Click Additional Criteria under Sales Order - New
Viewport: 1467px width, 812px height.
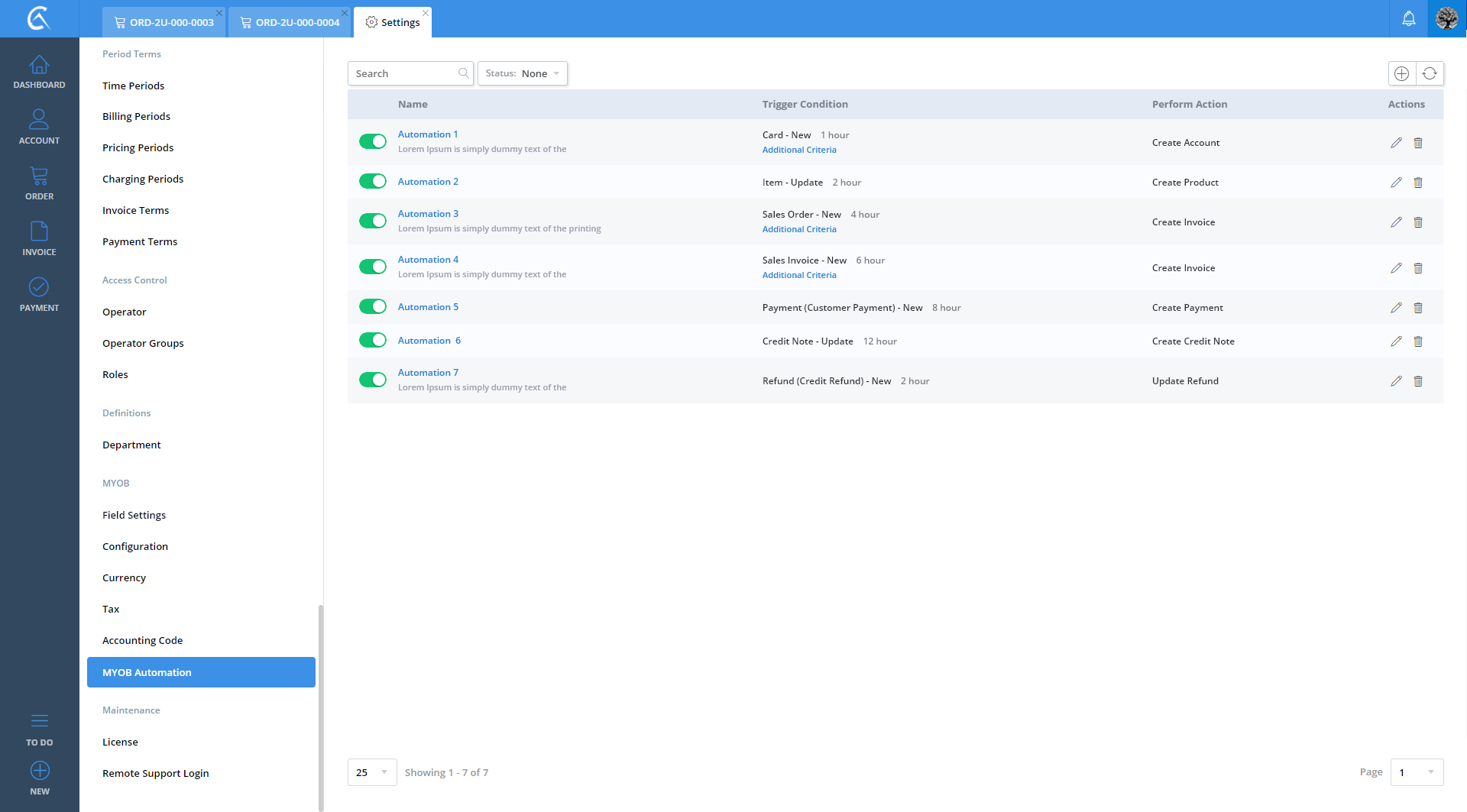[799, 229]
